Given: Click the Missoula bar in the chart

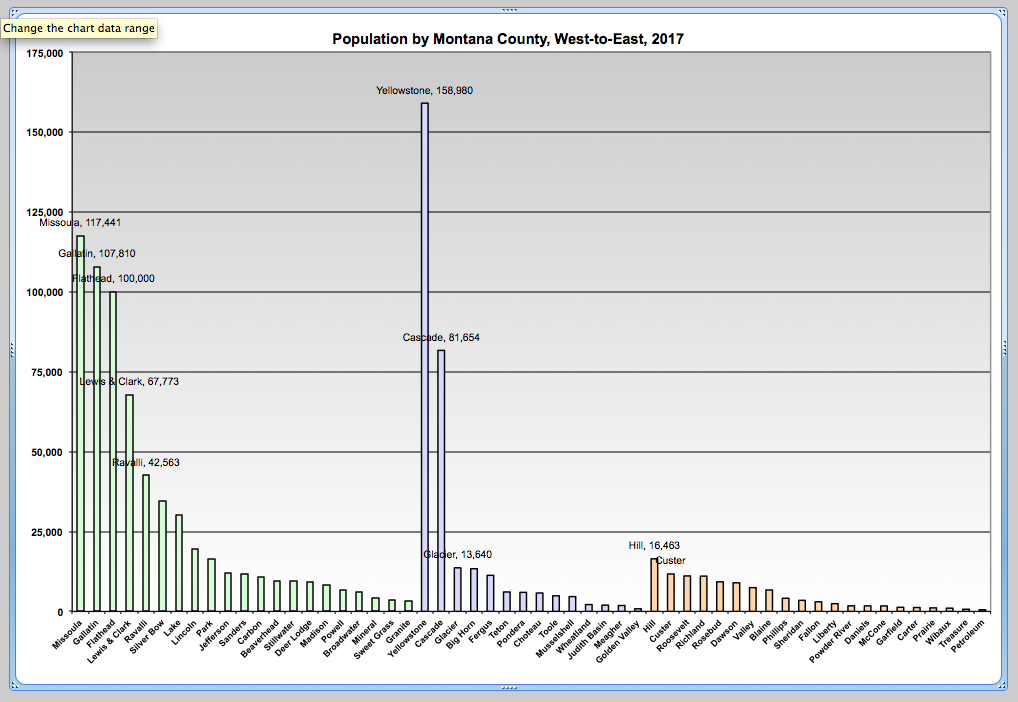Looking at the screenshot, I should 79,420.
